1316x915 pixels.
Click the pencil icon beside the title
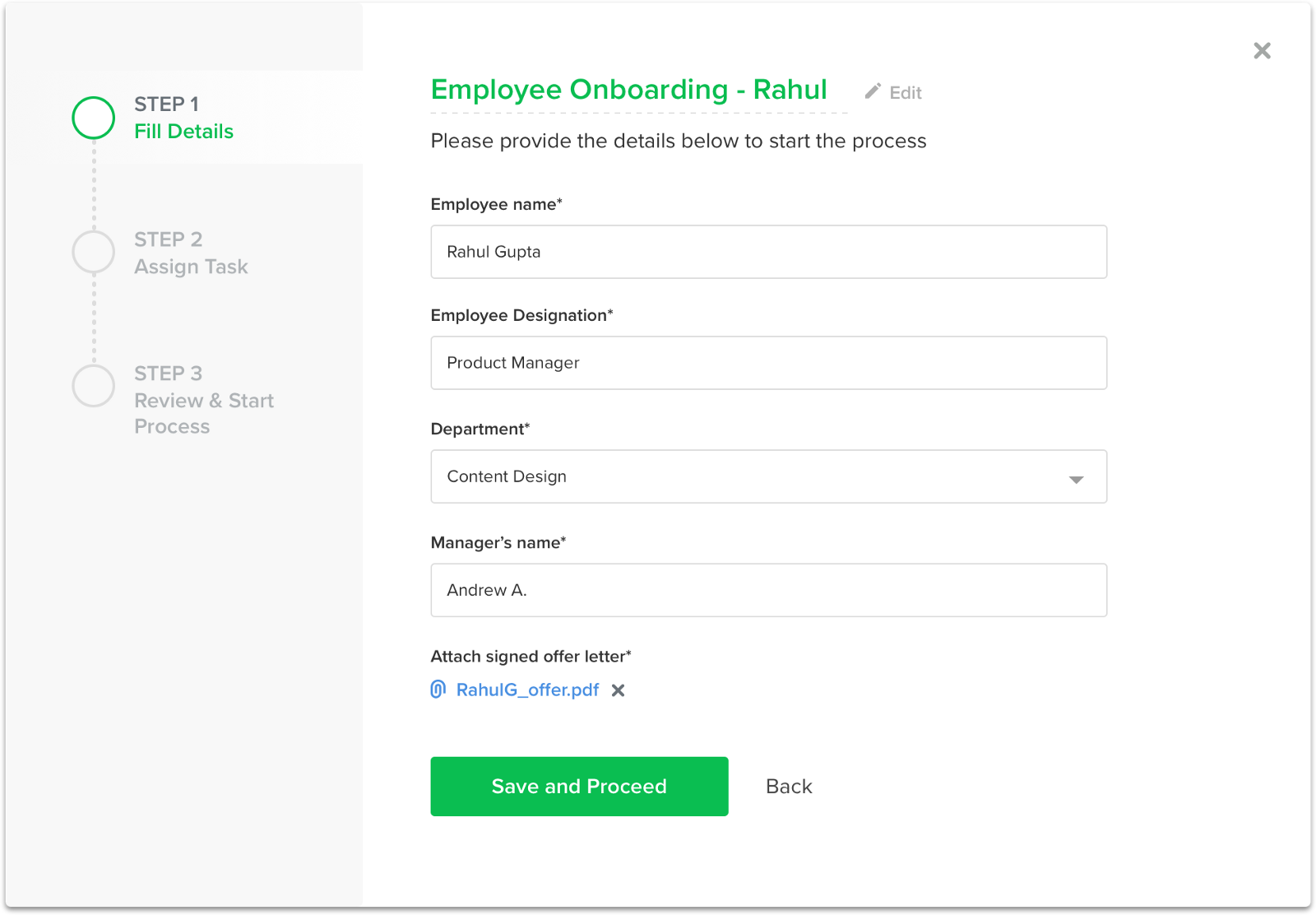(873, 91)
